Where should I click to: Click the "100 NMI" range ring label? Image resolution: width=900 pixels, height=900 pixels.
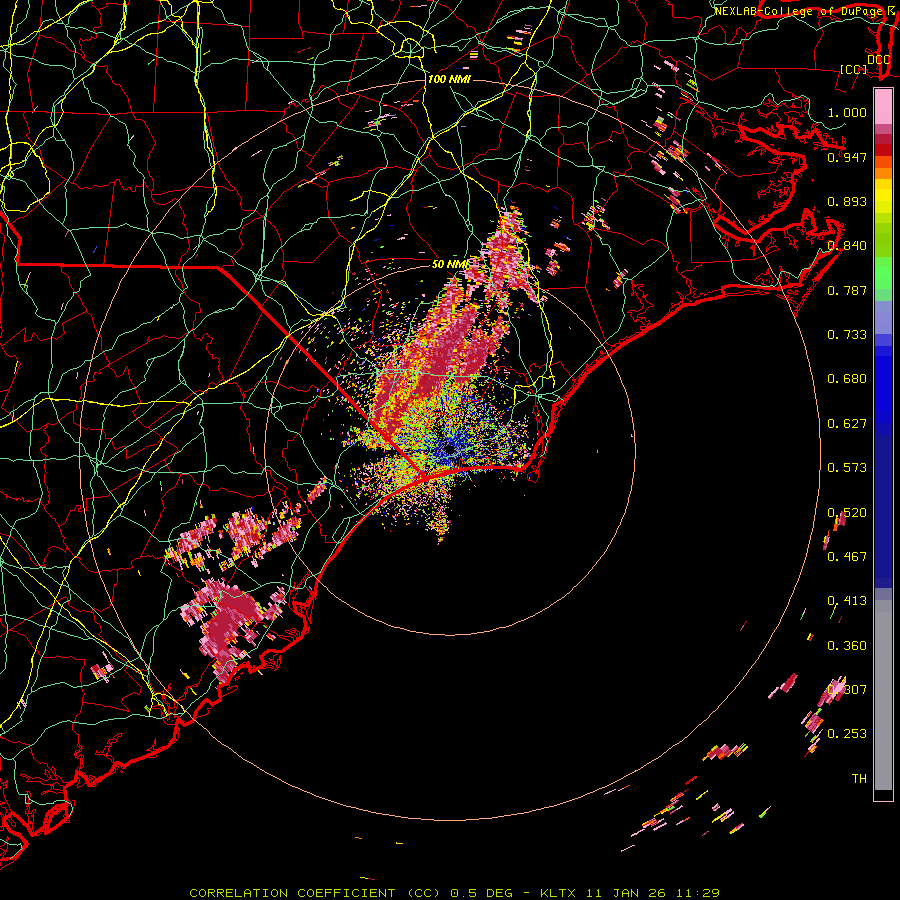click(x=449, y=79)
